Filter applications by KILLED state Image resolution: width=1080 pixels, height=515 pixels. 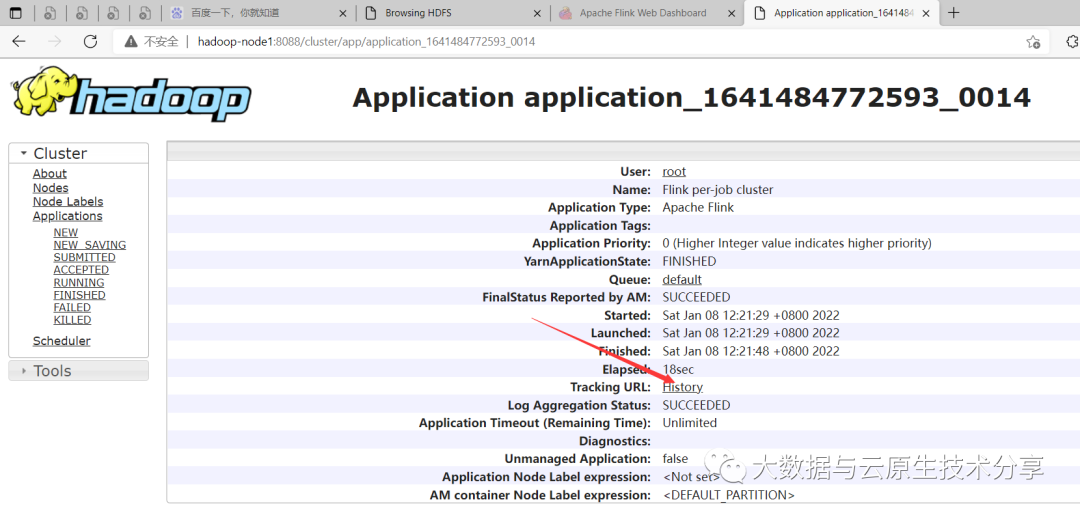[x=72, y=320]
